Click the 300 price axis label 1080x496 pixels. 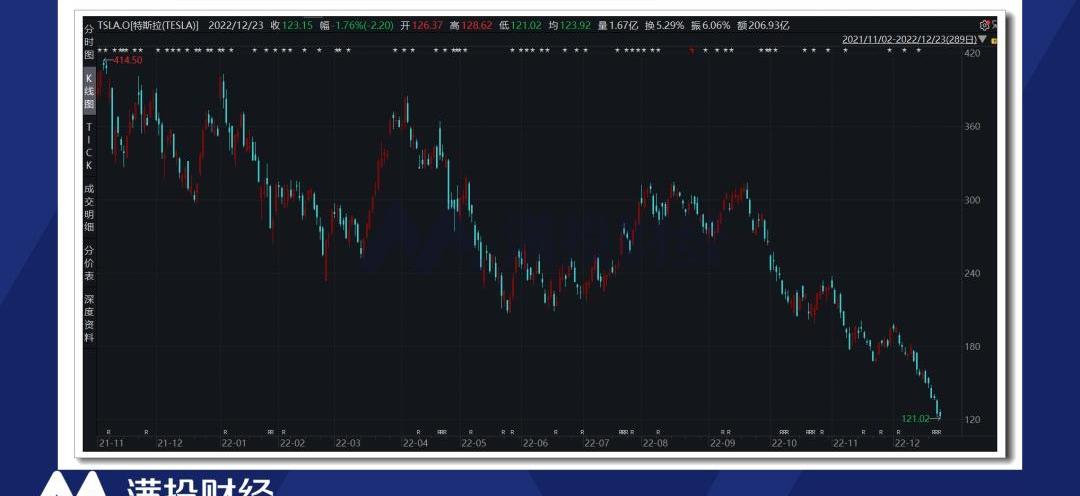(x=973, y=200)
